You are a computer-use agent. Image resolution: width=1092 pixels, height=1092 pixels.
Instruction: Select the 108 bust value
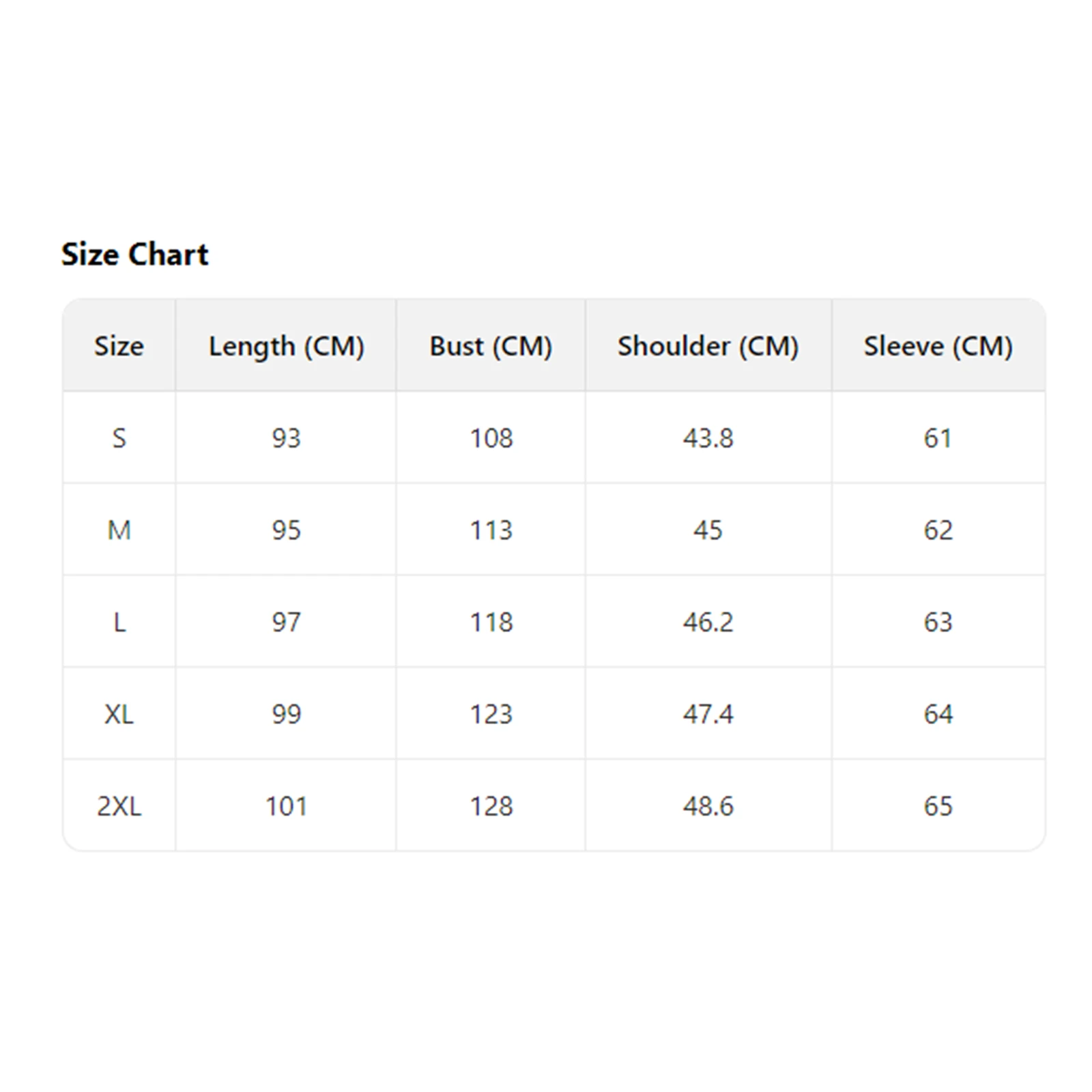point(491,438)
